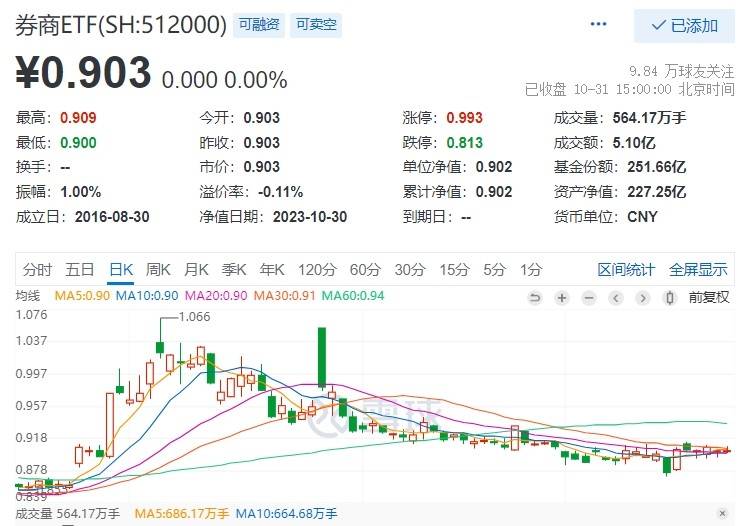Toggle the 已添加 watchlist button

click(685, 25)
